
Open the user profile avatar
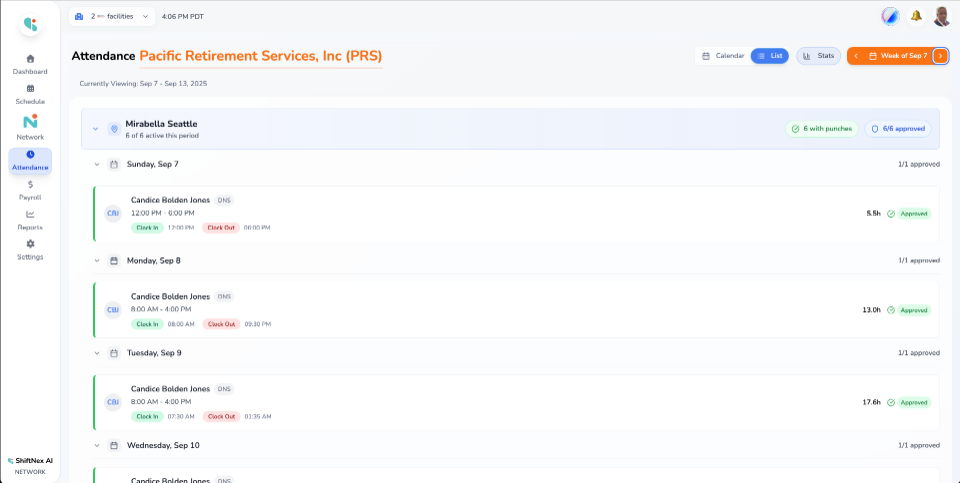[942, 17]
